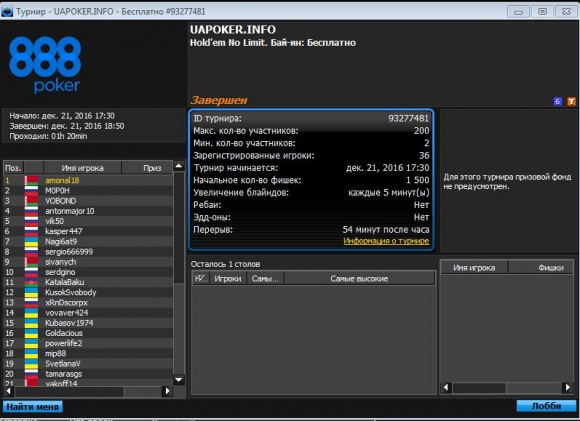Select player powerlife2 row
This screenshot has width=580, height=421.
[88, 343]
